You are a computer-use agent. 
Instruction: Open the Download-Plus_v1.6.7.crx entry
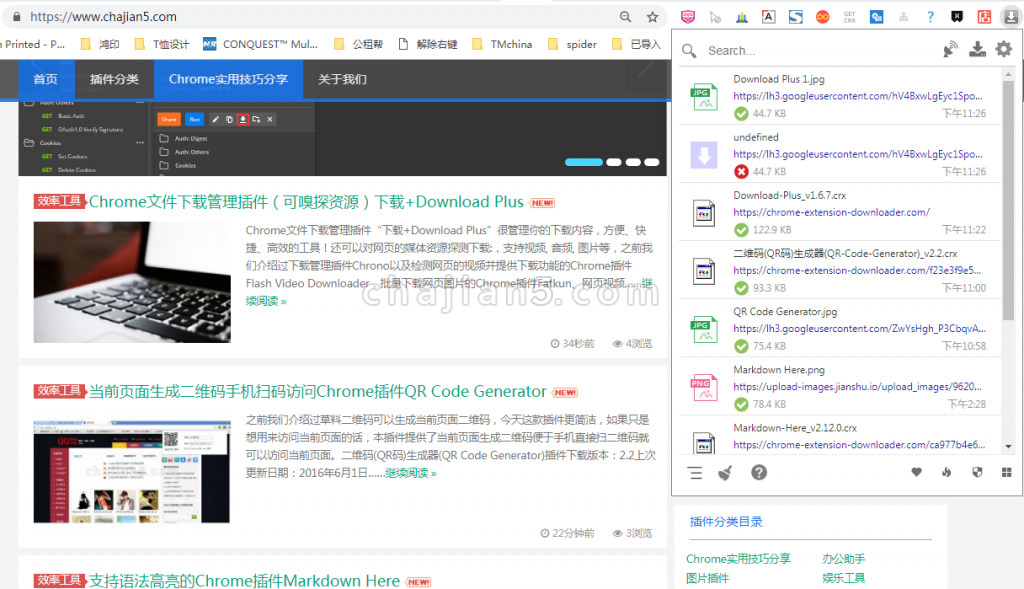tap(839, 212)
